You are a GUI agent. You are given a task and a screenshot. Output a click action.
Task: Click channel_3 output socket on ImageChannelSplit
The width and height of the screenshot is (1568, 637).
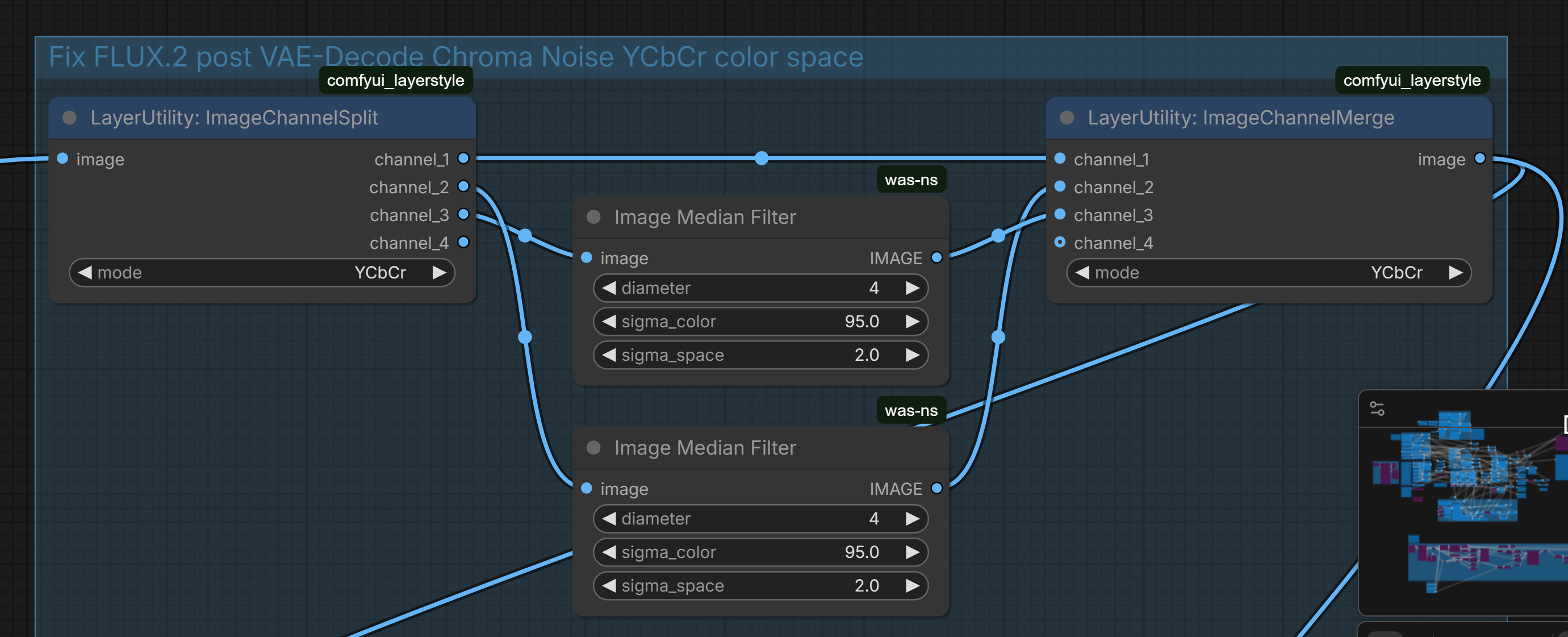[x=463, y=214]
